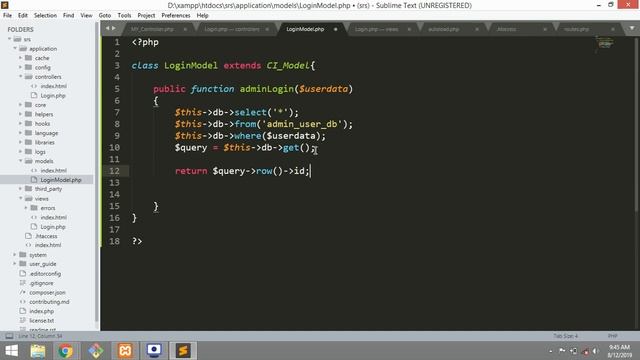Click line number 12 in gutter
Image resolution: width=640 pixels, height=360 pixels.
coord(114,171)
